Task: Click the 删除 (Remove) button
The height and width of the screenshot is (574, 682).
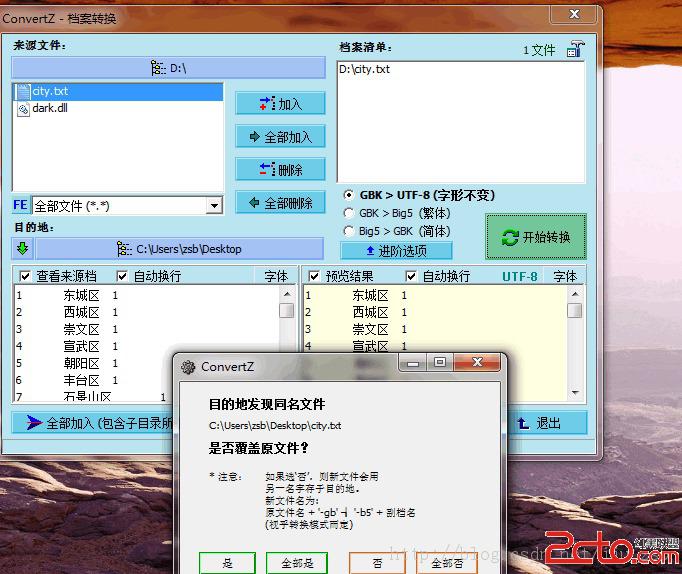Action: 280,169
